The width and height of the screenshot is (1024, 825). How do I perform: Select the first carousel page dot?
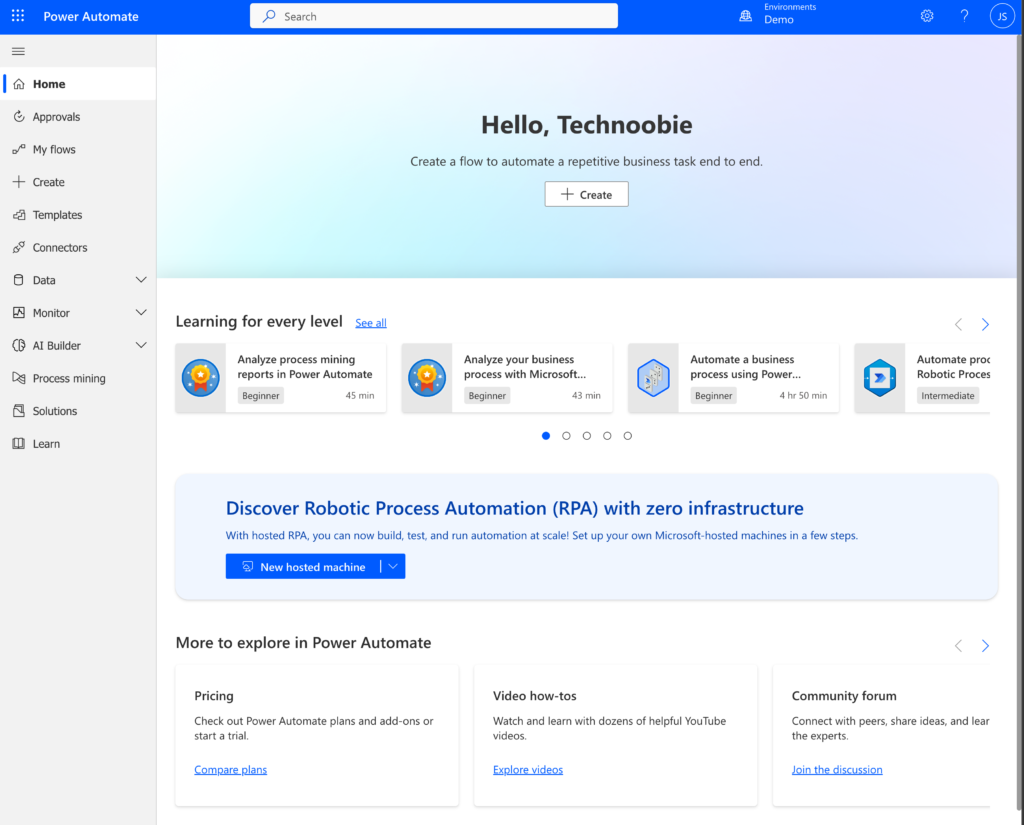[546, 436]
